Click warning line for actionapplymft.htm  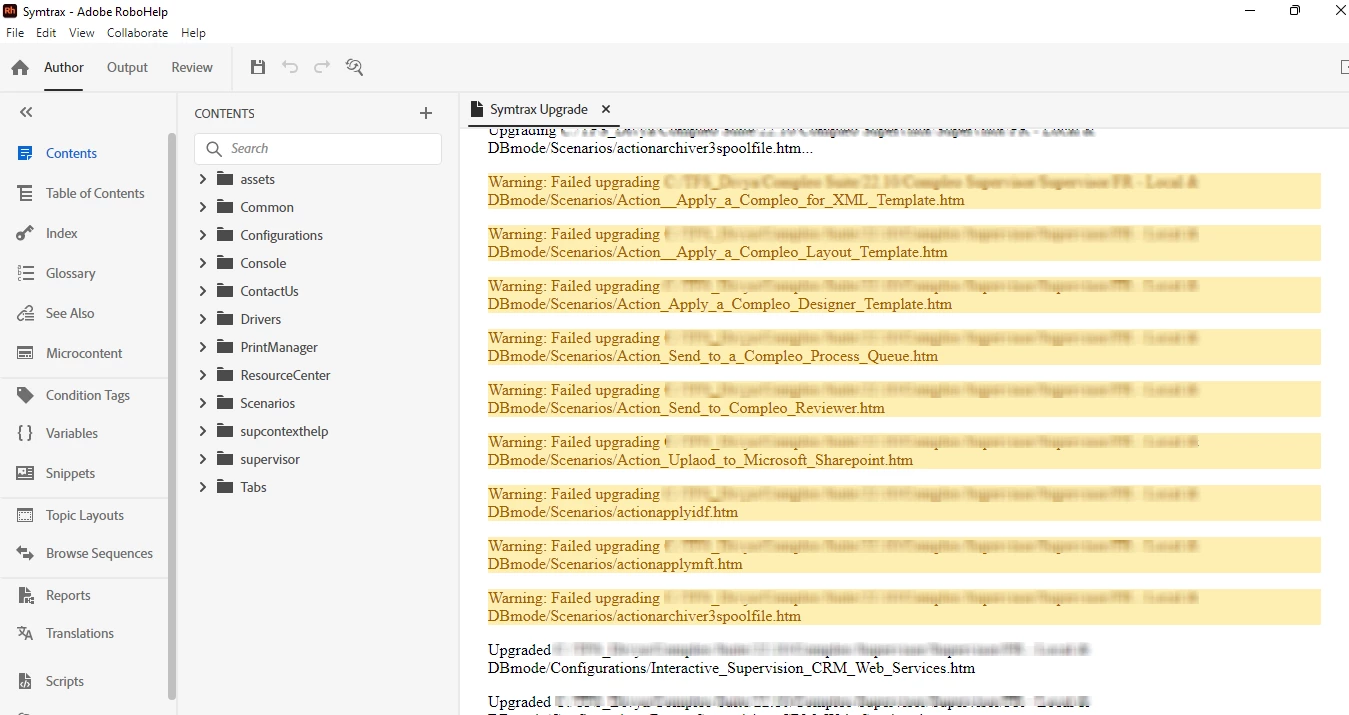coord(904,555)
